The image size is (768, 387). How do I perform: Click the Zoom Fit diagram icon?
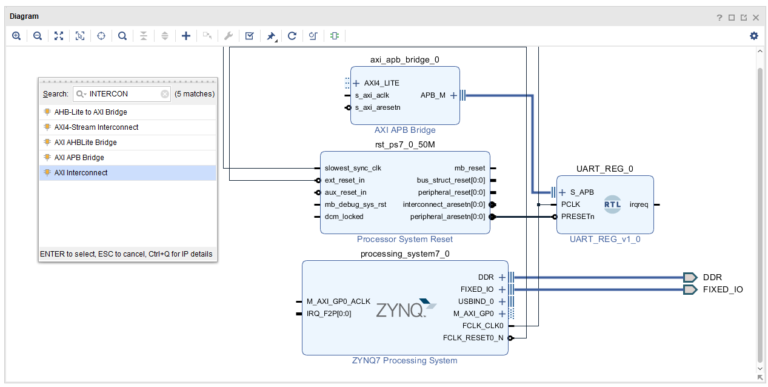(59, 36)
